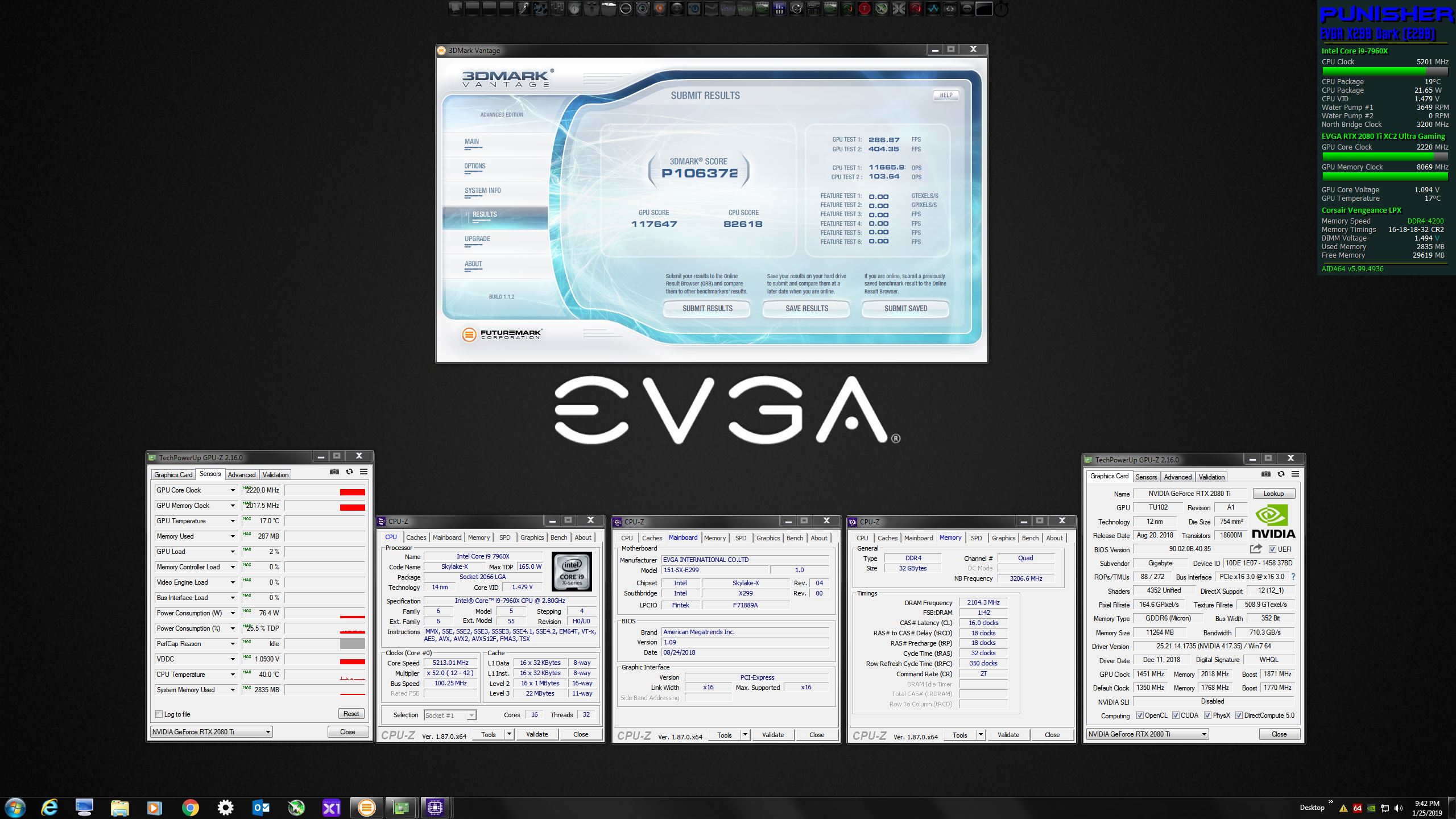This screenshot has width=1456, height=819.
Task: Click the GPU Core Clock sensor graph
Action: 325,490
